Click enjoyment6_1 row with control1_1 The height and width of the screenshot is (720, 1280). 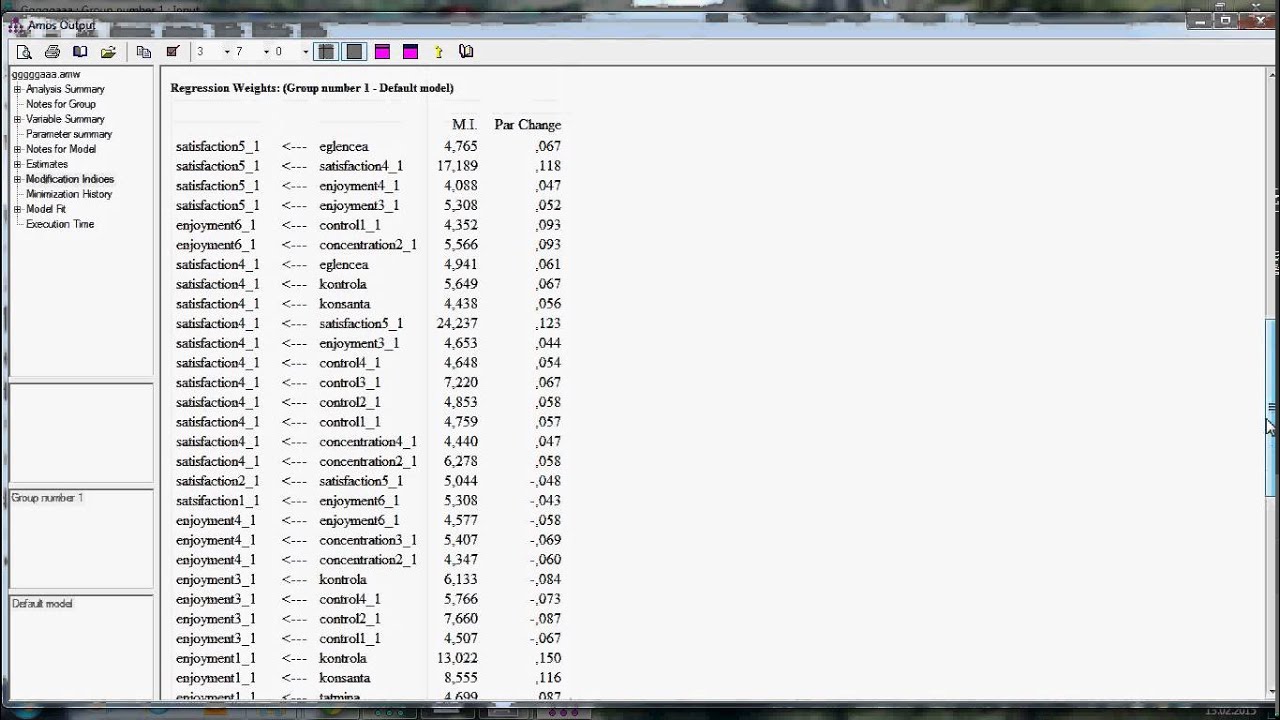(368, 225)
